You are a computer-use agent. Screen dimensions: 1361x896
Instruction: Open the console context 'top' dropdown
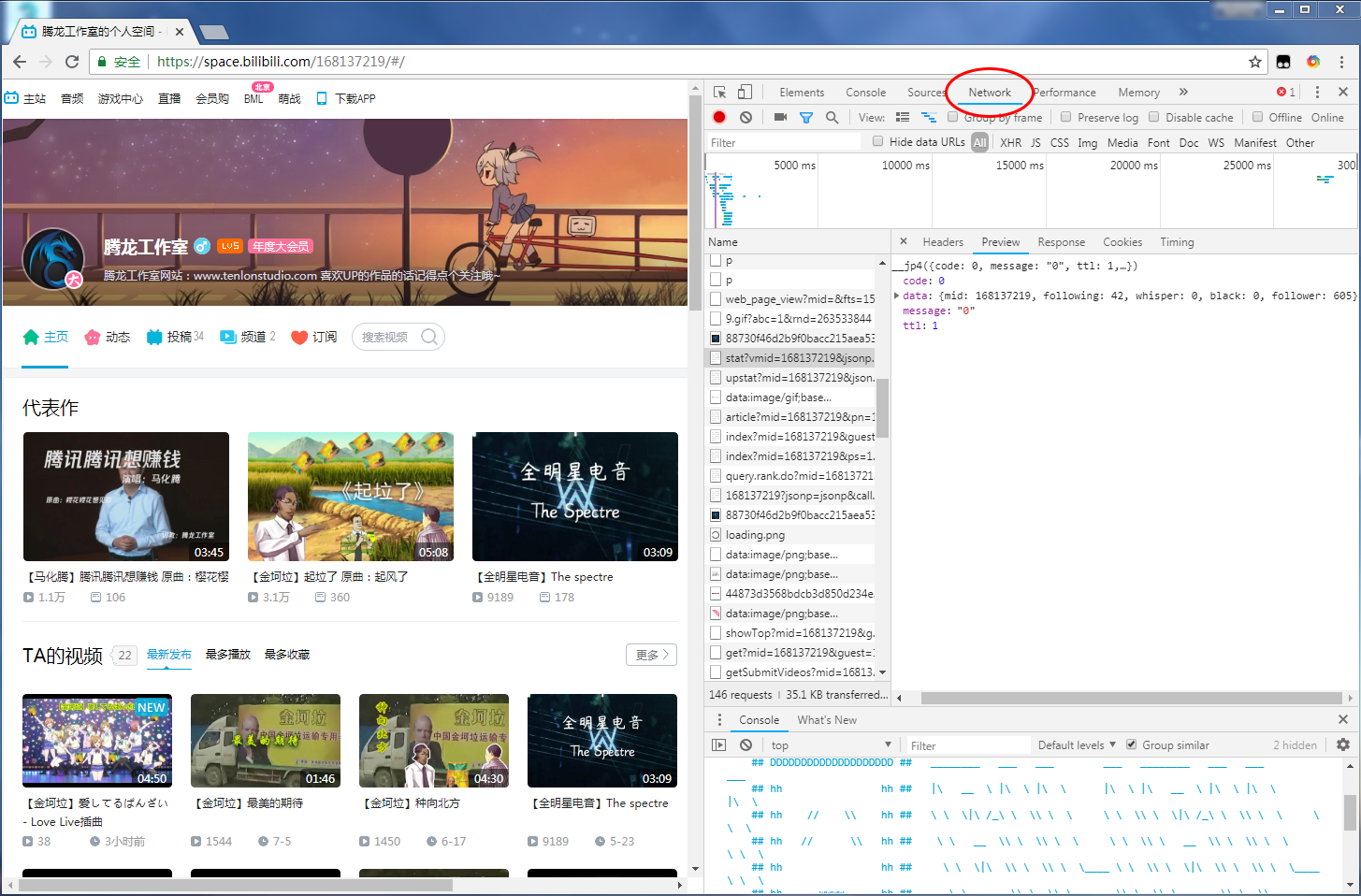coord(831,744)
